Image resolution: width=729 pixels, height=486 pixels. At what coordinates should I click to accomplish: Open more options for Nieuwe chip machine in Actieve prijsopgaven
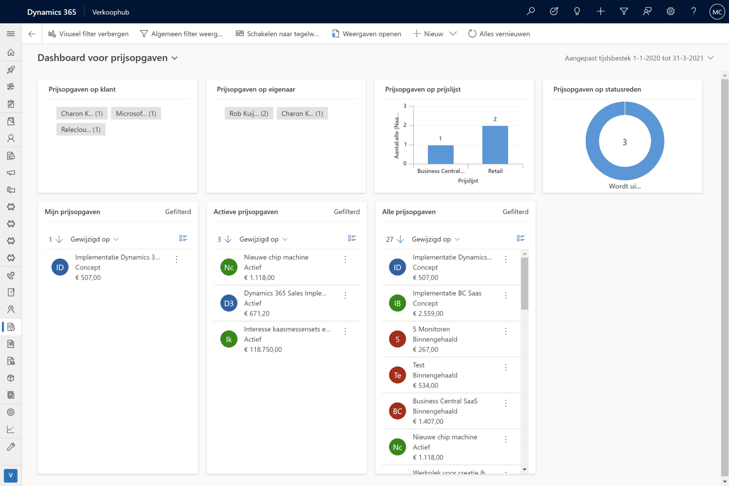pos(345,260)
